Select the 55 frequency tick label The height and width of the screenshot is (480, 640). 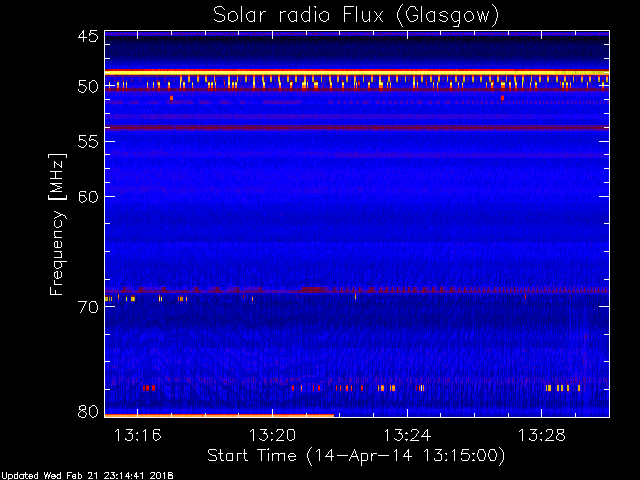[x=88, y=142]
